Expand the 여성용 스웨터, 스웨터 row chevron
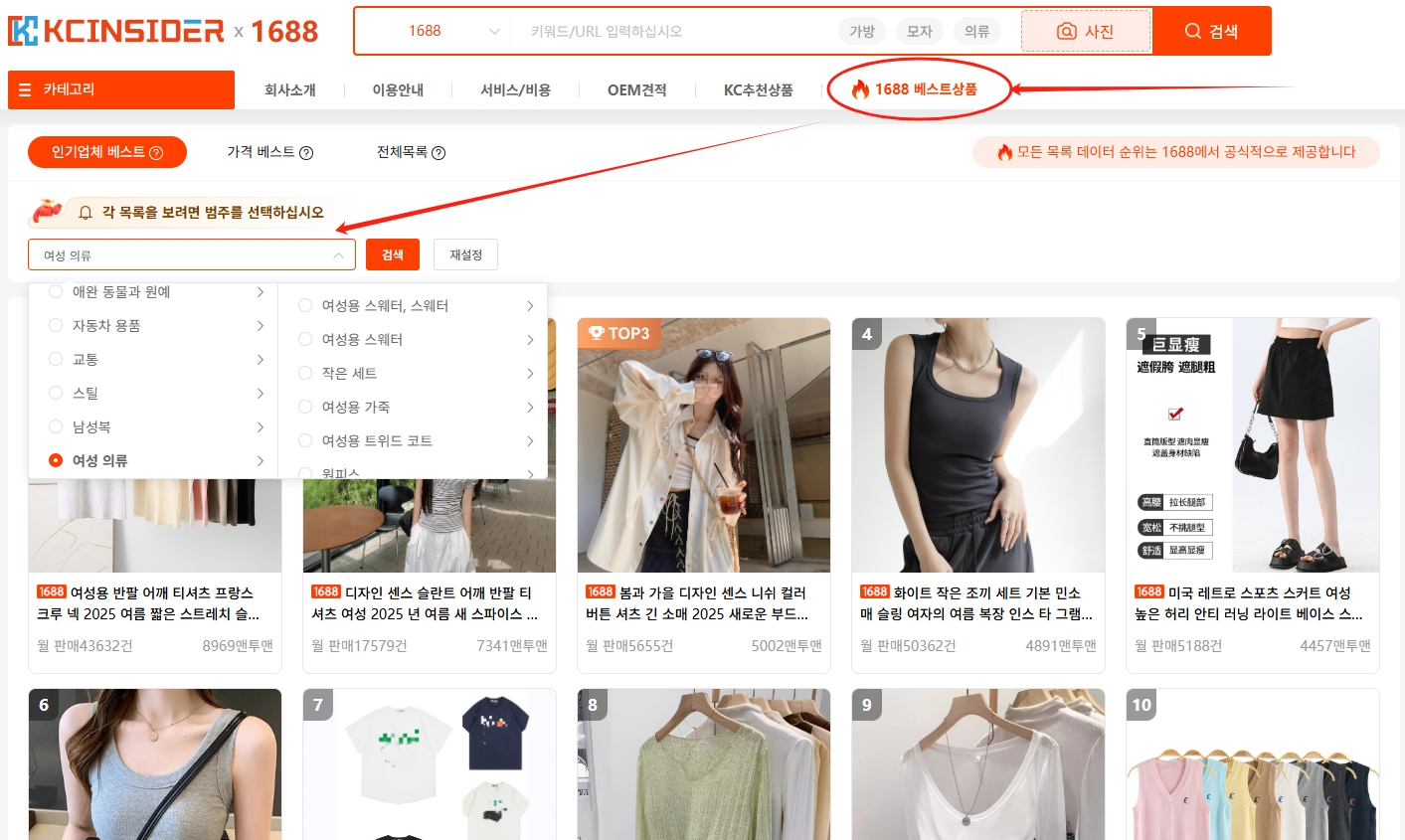 point(530,306)
